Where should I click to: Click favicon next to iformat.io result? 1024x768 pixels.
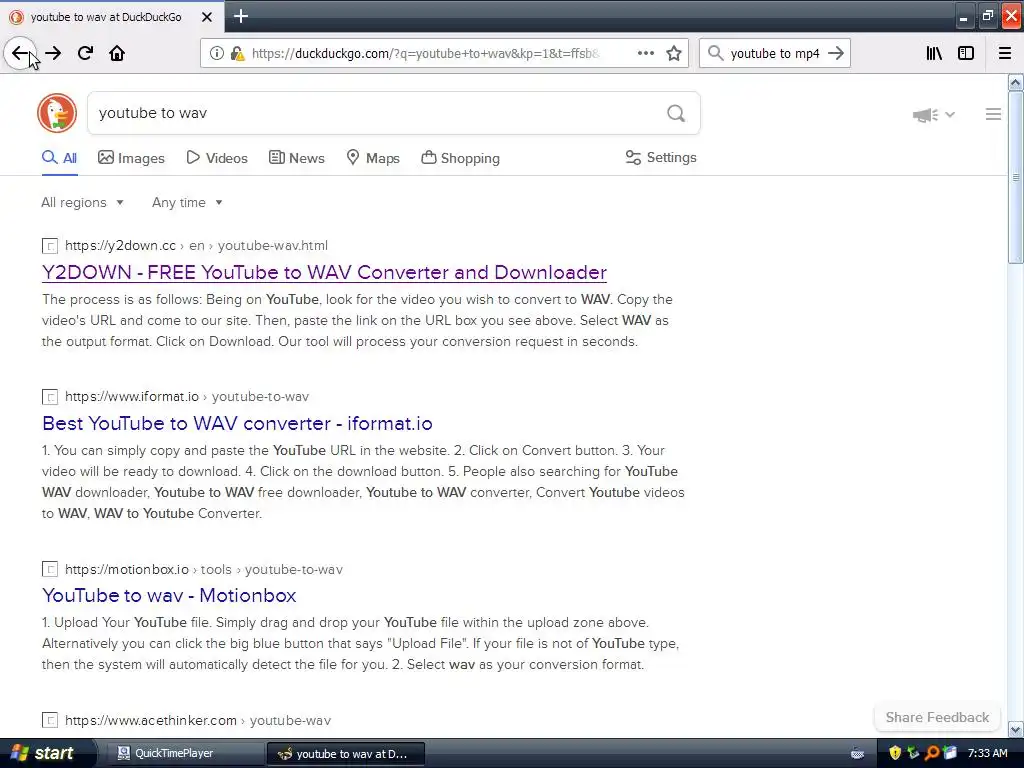50,396
